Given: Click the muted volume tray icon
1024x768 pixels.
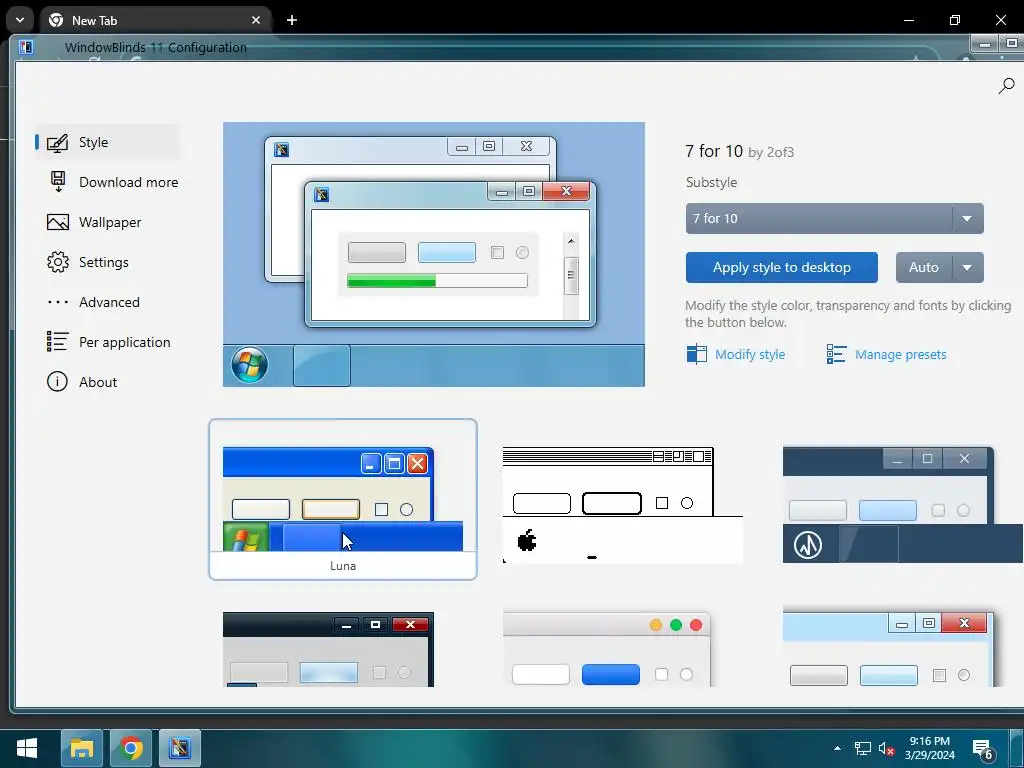Looking at the screenshot, I should 886,748.
